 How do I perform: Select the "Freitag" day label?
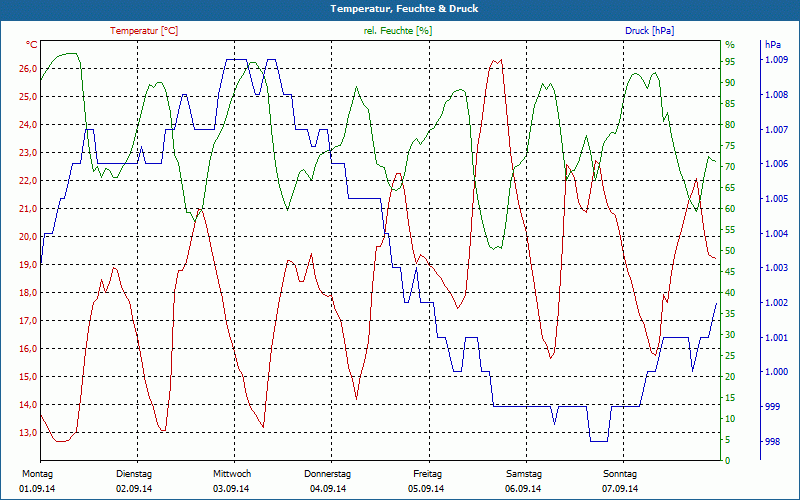[428, 474]
